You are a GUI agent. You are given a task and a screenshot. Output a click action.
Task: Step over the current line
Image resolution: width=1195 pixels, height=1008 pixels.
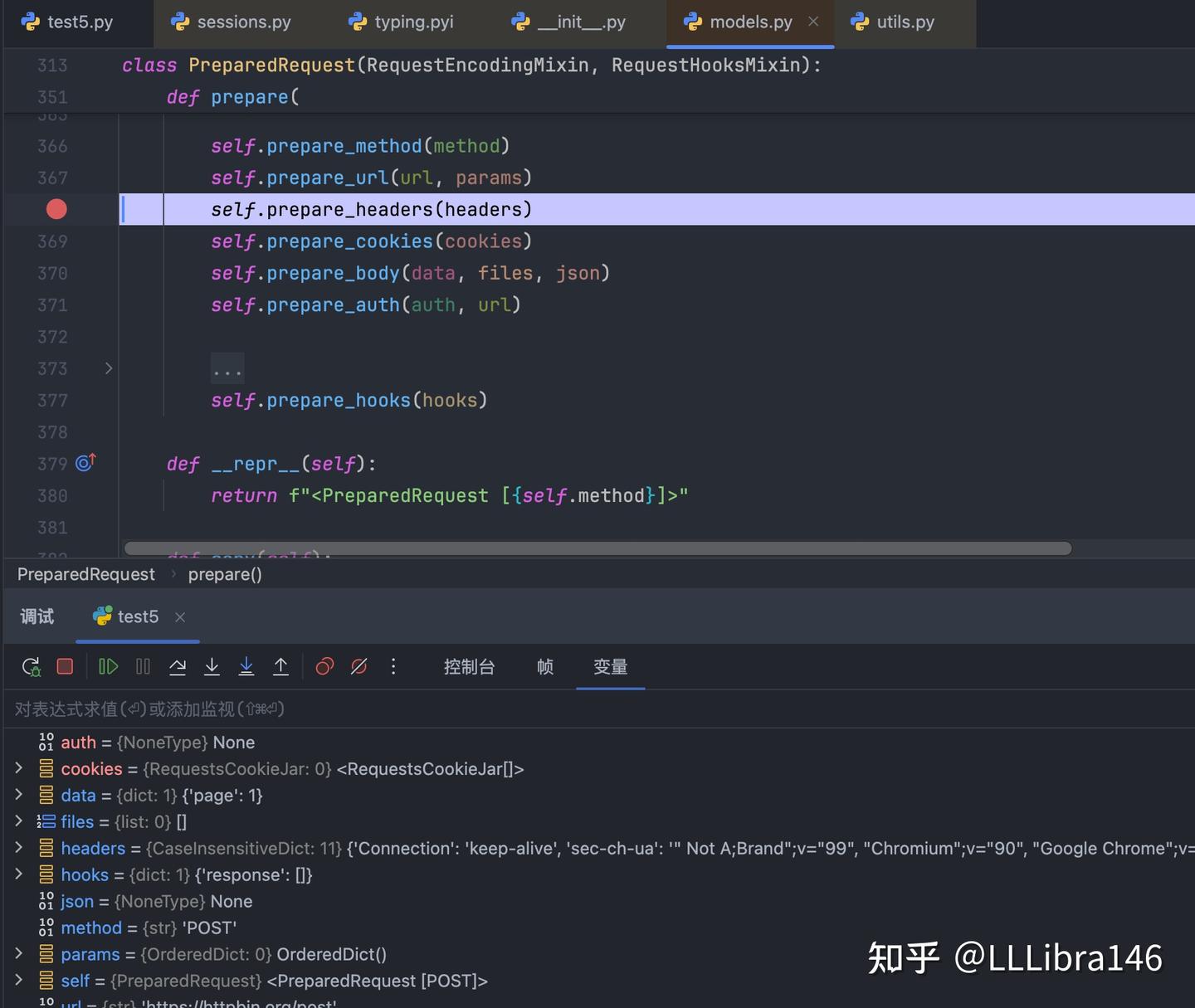(x=178, y=666)
